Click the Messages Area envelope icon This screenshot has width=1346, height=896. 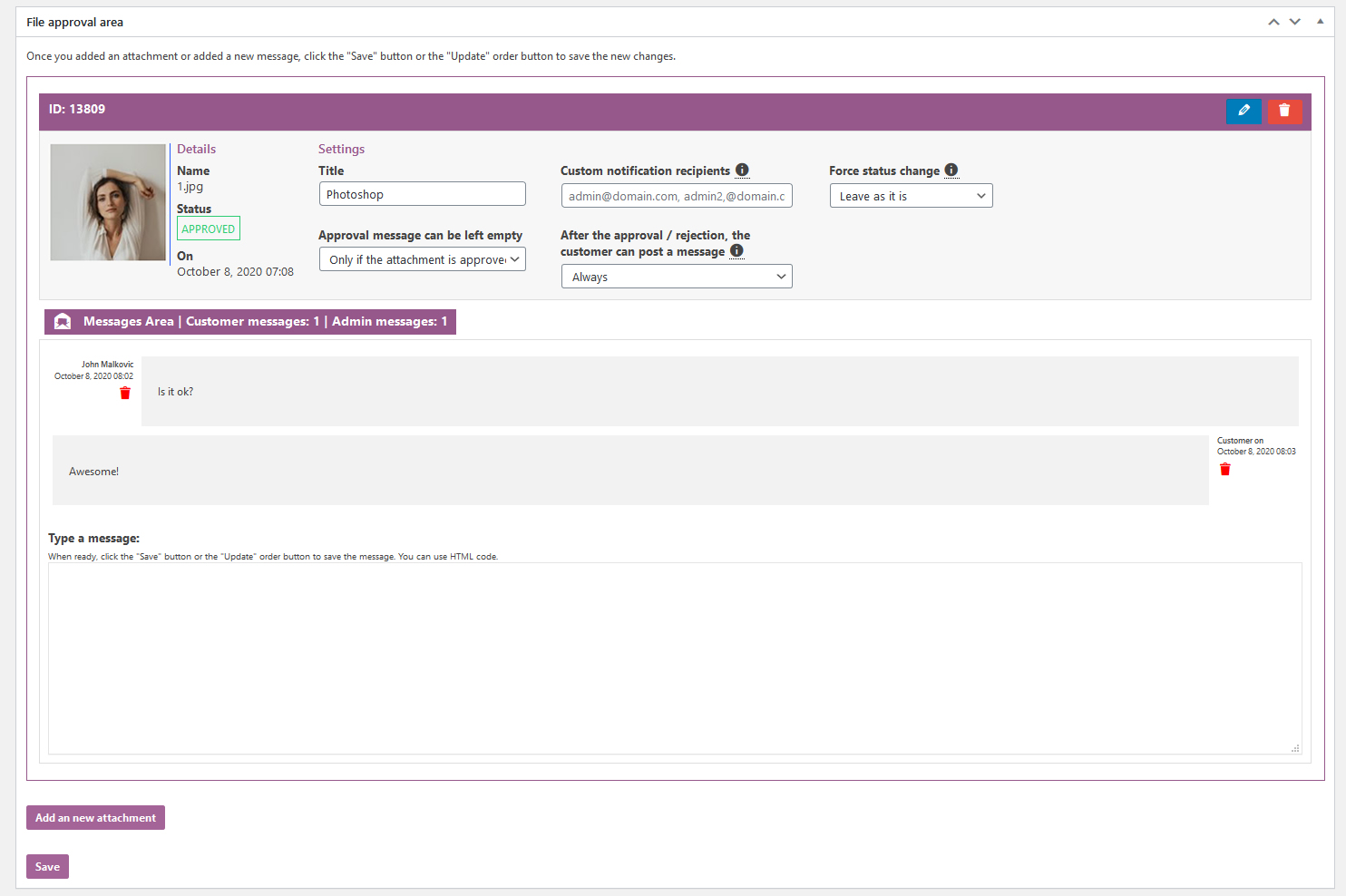[63, 322]
